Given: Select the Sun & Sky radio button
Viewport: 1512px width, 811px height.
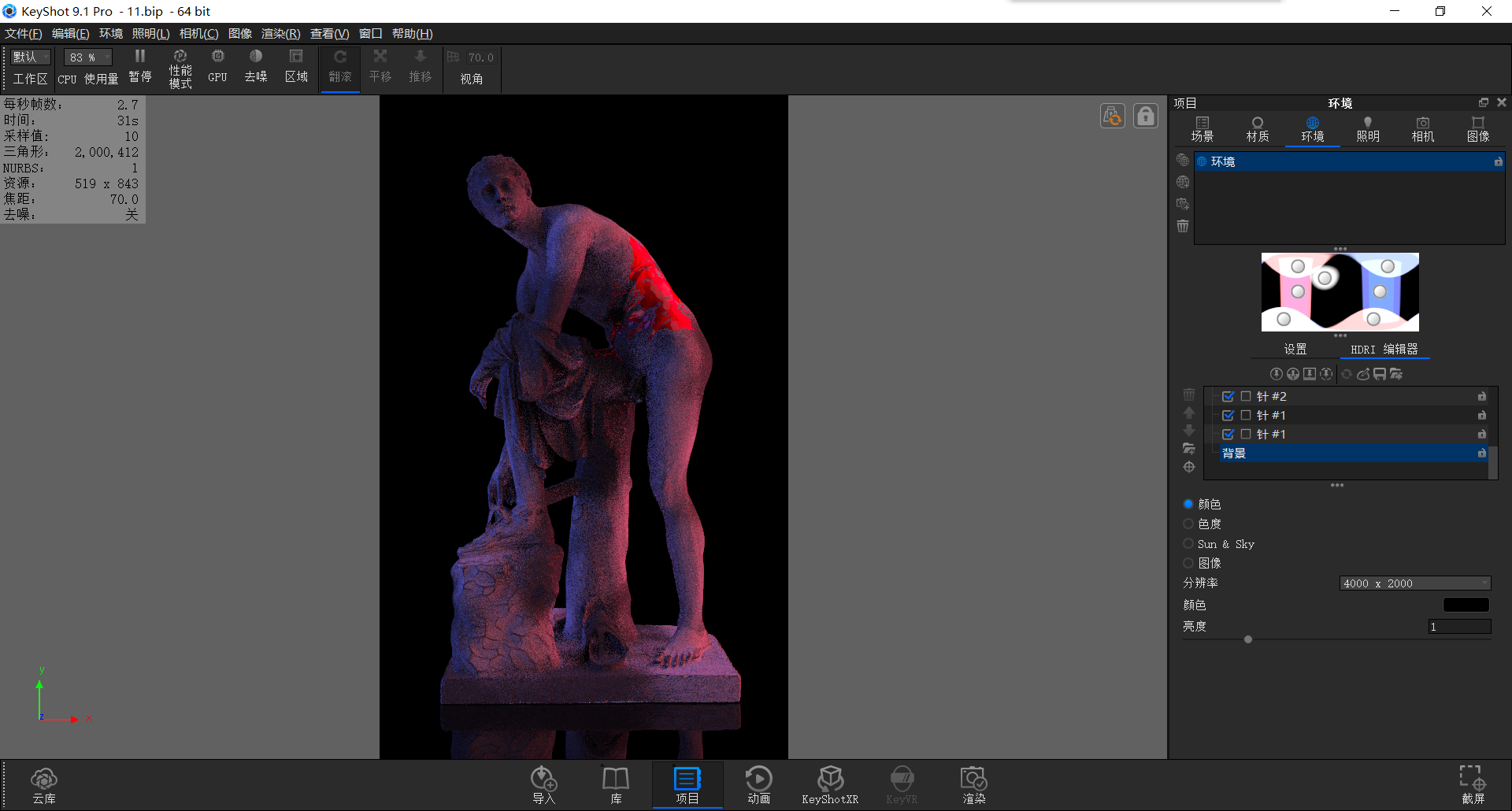Looking at the screenshot, I should pos(1188,543).
